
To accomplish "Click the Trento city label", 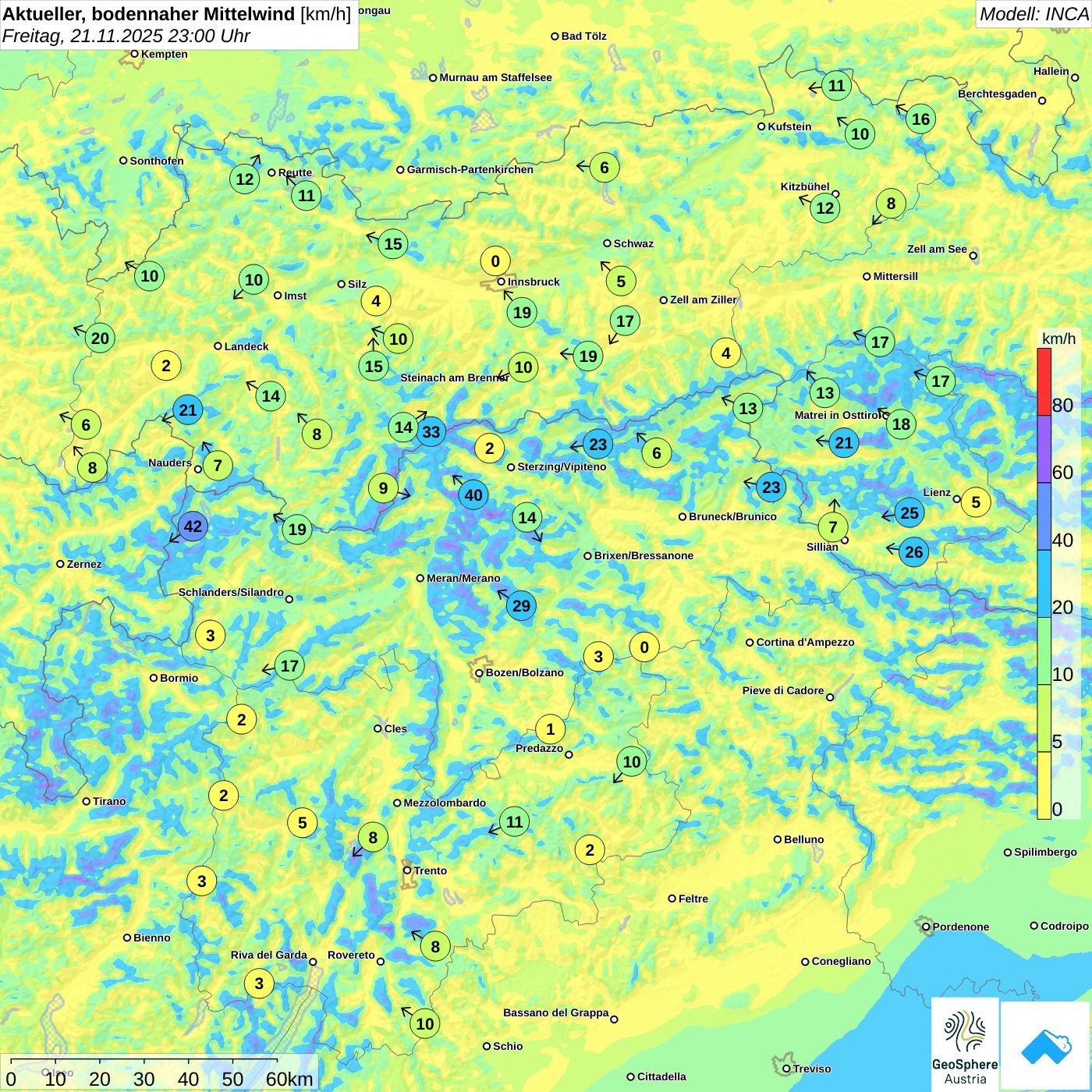I will click(431, 870).
